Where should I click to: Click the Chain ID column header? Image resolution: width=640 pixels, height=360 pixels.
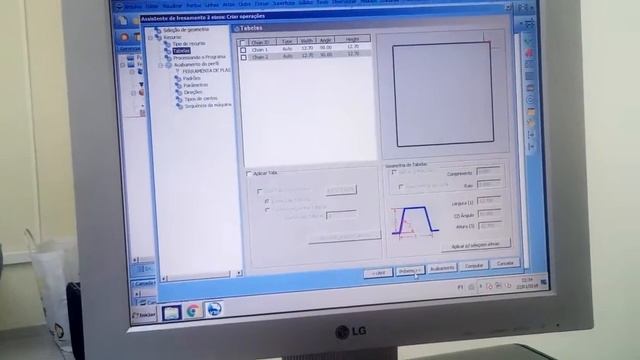coord(262,42)
